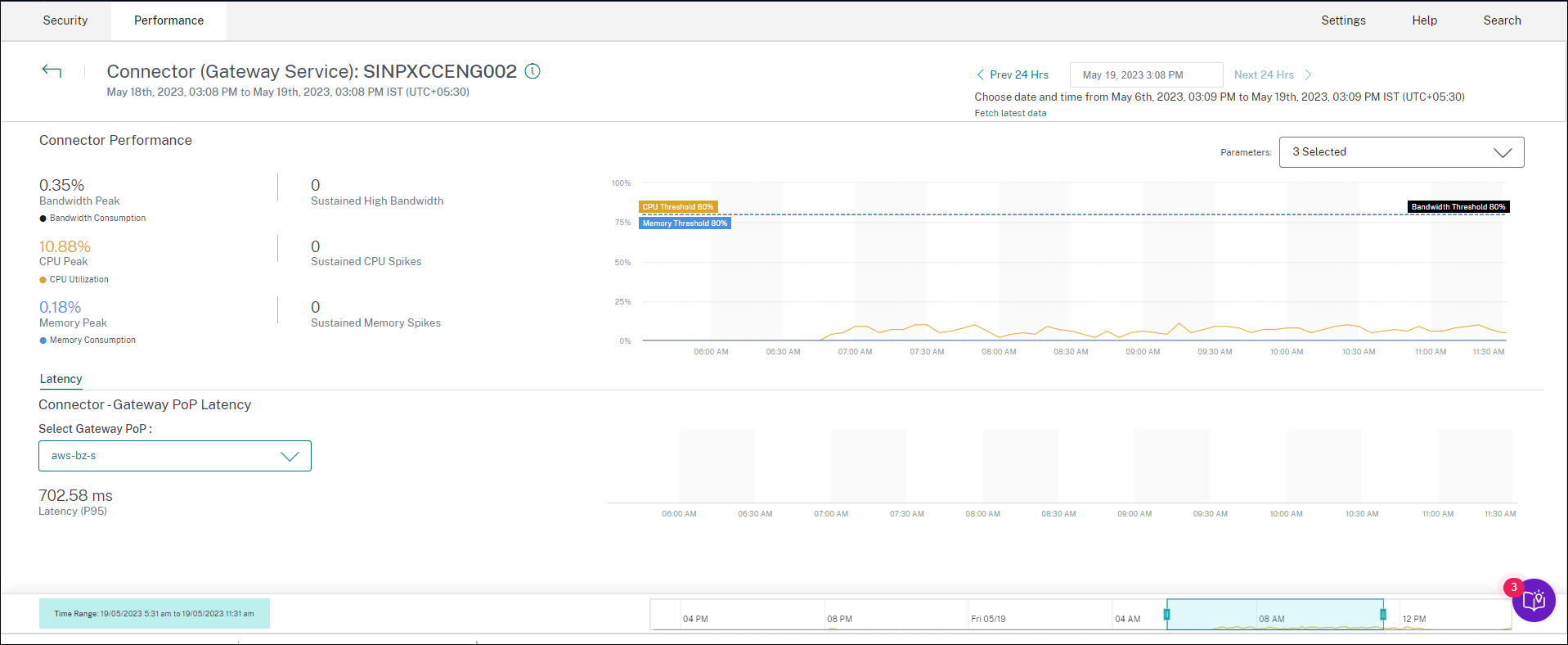Click the left handle of time range slider

click(x=1166, y=614)
